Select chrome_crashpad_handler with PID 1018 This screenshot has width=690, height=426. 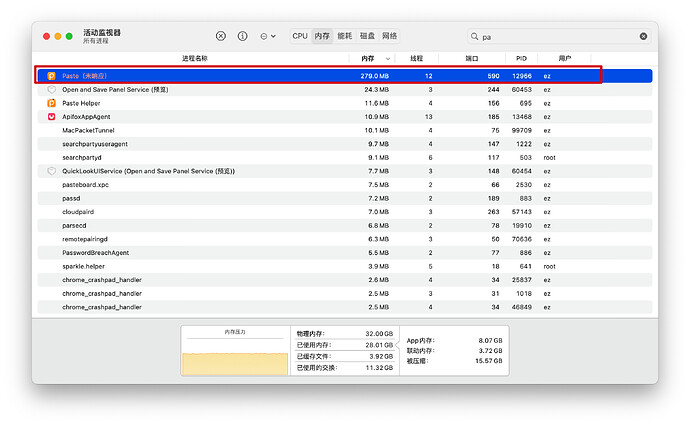[345, 294]
